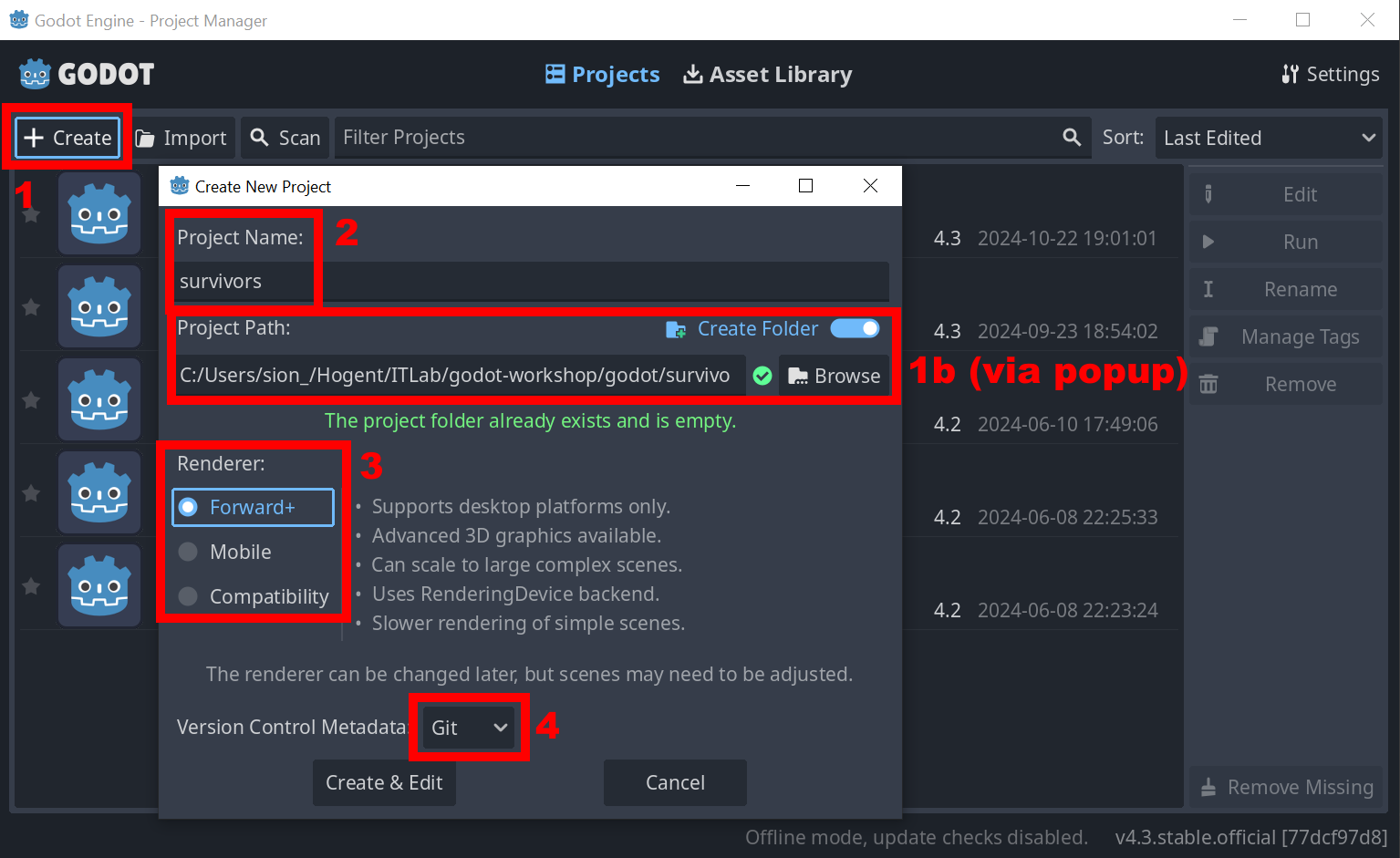
Task: Switch to the Projects tab
Action: tap(603, 75)
